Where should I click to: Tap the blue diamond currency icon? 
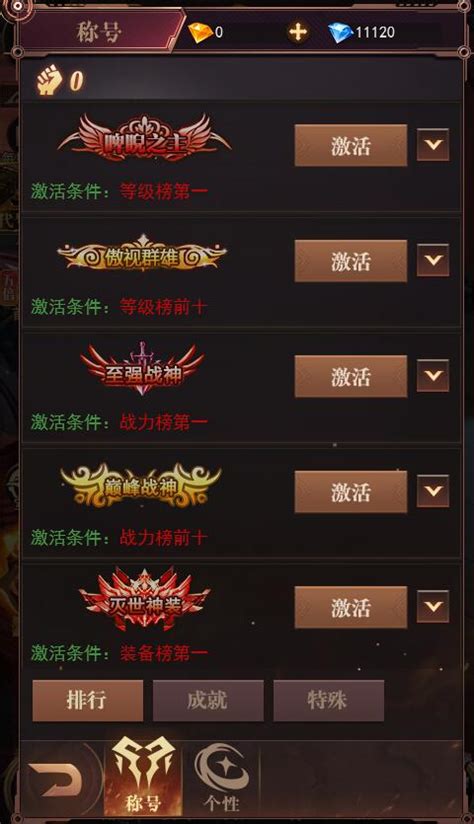point(340,33)
